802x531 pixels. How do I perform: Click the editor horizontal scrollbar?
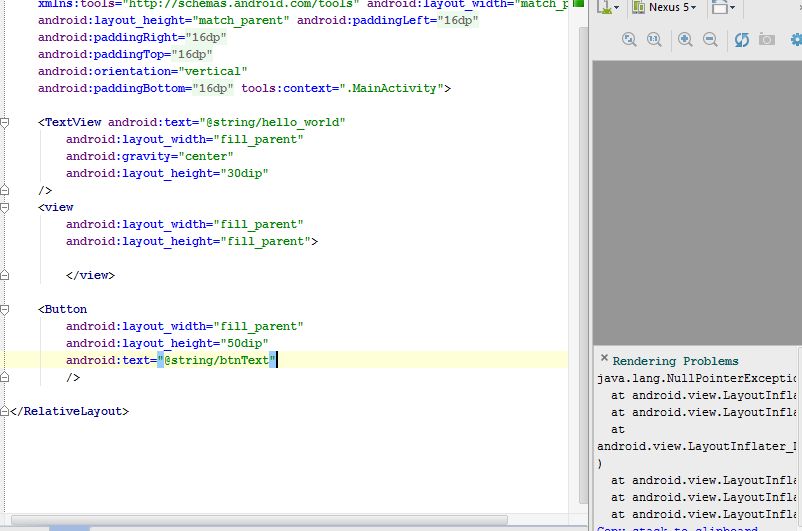point(259,520)
